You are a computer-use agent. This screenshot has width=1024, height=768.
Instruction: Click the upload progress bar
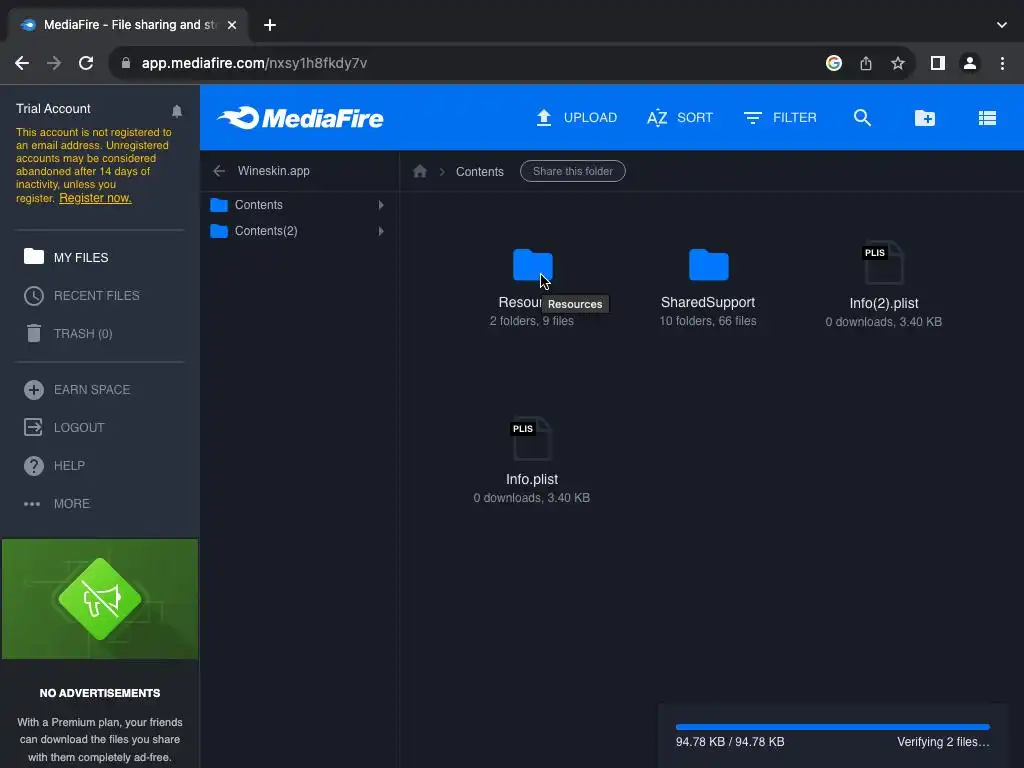tap(833, 727)
